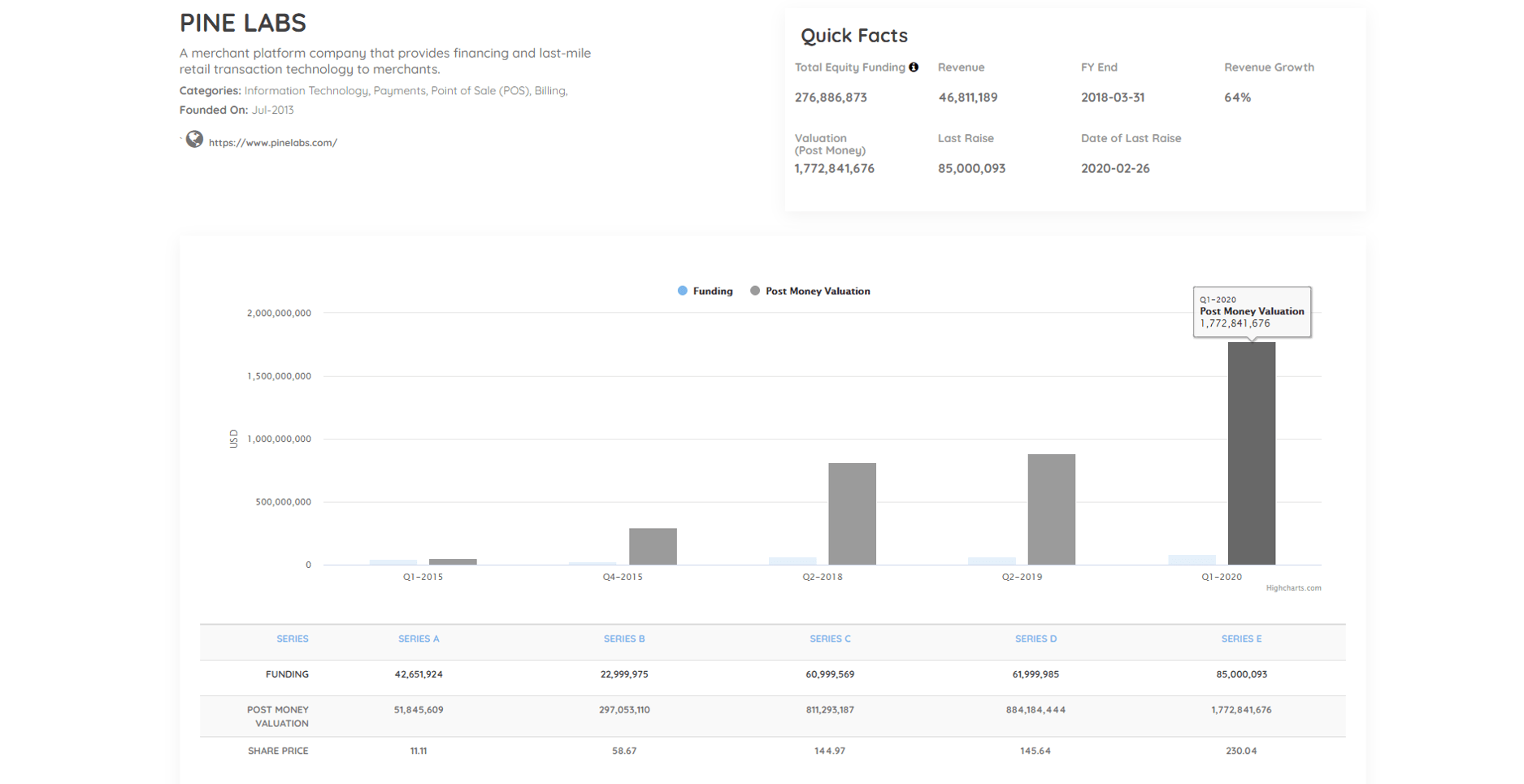Select the Q1-2015 Post Money Valuation bar
Viewport: 1524px width, 784px height.
[453, 561]
